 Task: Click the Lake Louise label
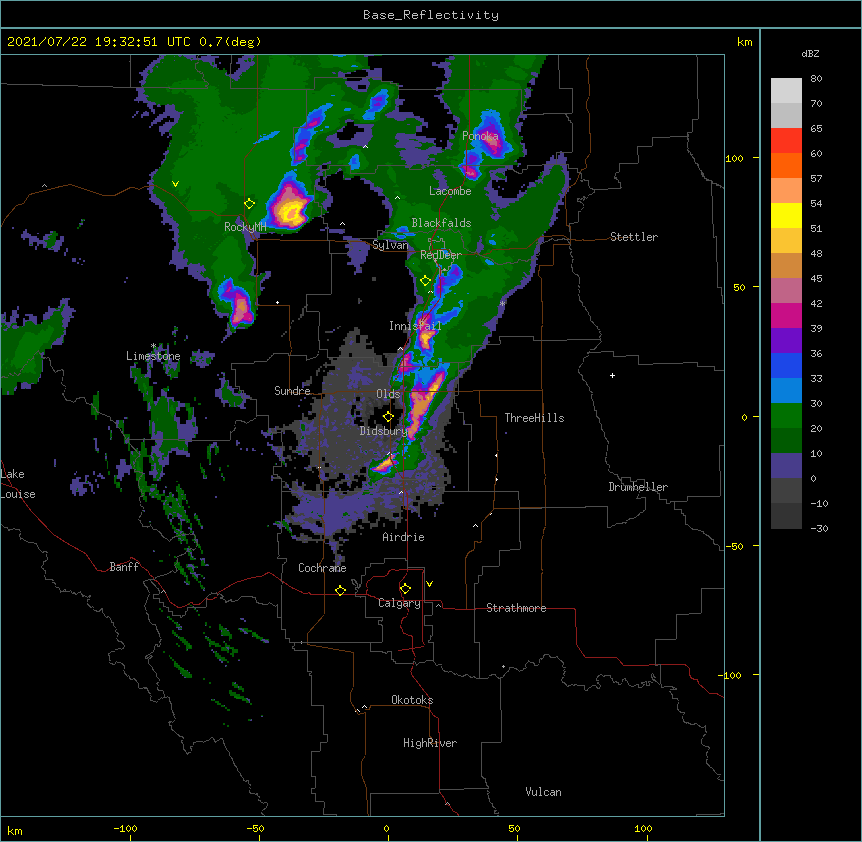(x=18, y=484)
